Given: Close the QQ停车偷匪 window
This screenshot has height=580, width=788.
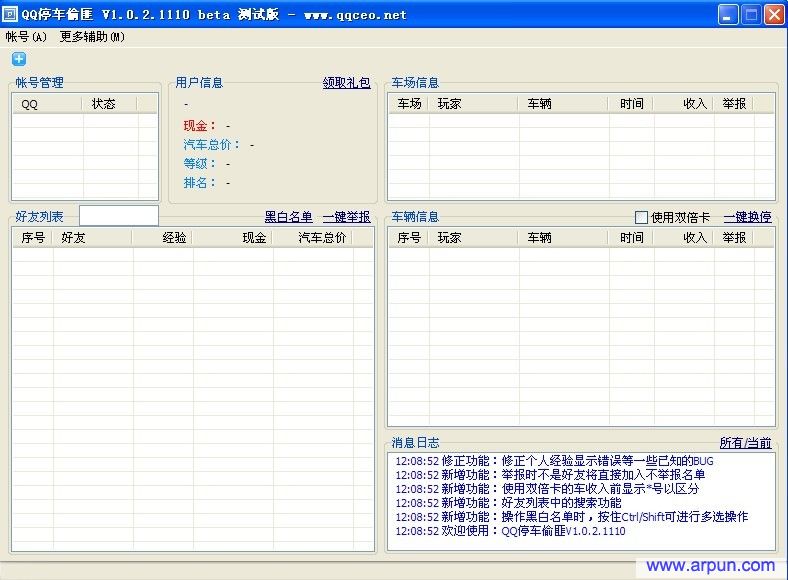Looking at the screenshot, I should [774, 15].
